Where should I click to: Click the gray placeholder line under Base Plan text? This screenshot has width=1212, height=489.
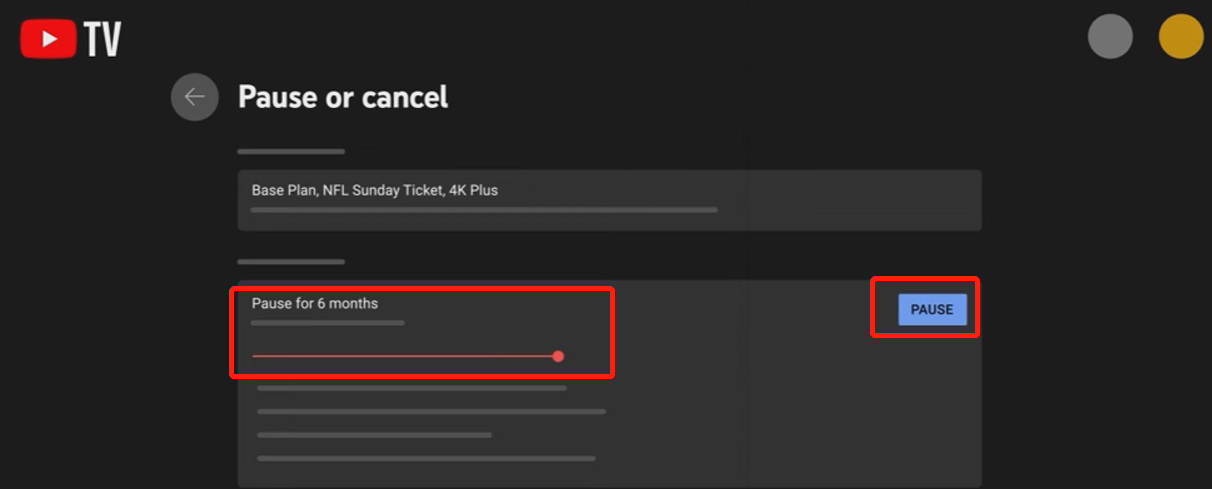484,210
